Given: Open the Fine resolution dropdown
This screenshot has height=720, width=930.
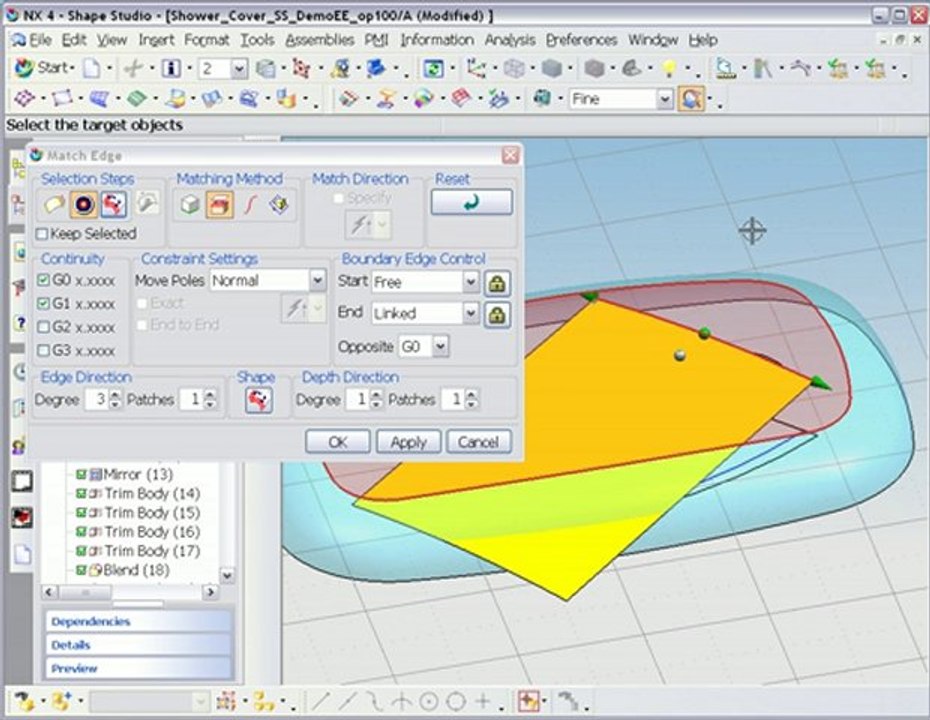Looking at the screenshot, I should pos(665,99).
